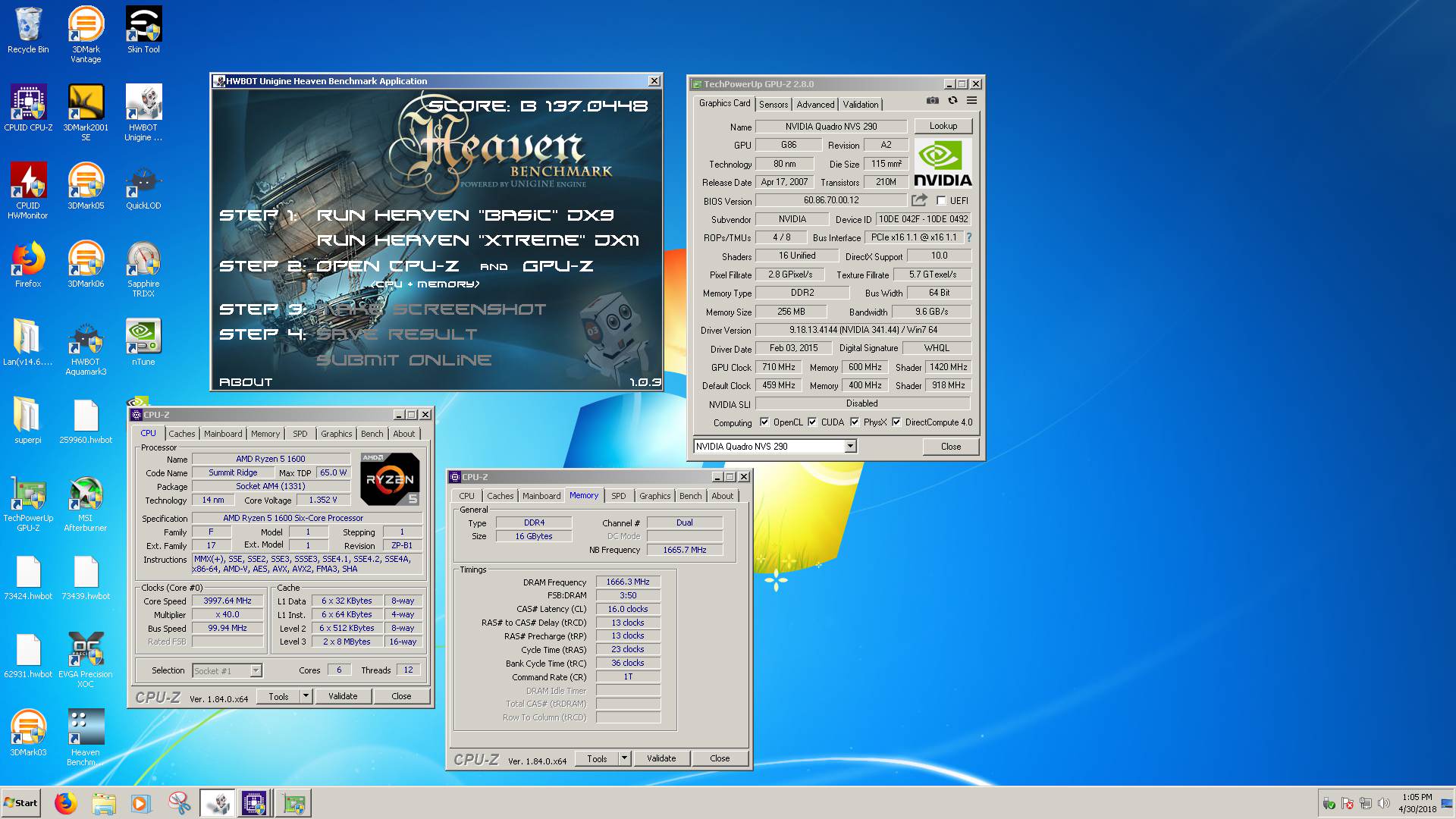Click Tools button in CPU-Z Memory window

tap(597, 758)
